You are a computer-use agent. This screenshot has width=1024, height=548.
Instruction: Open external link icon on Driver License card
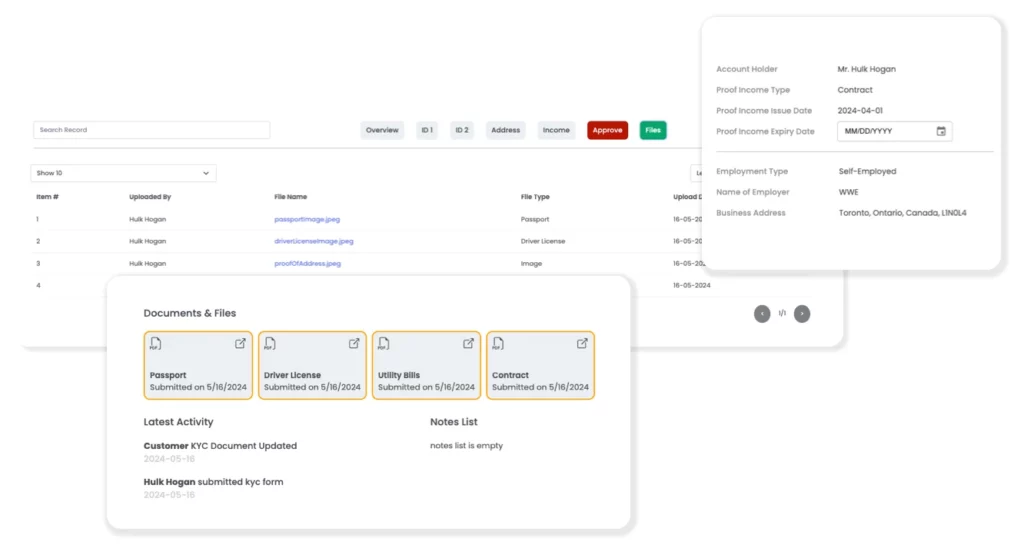[x=354, y=343]
